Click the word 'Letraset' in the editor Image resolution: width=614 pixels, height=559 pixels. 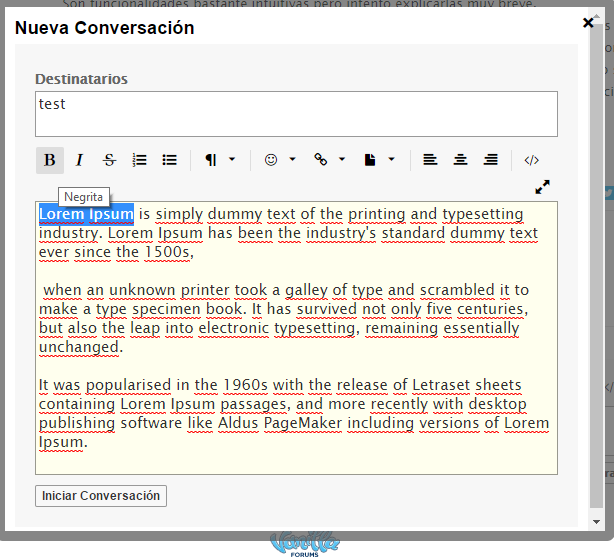441,385
